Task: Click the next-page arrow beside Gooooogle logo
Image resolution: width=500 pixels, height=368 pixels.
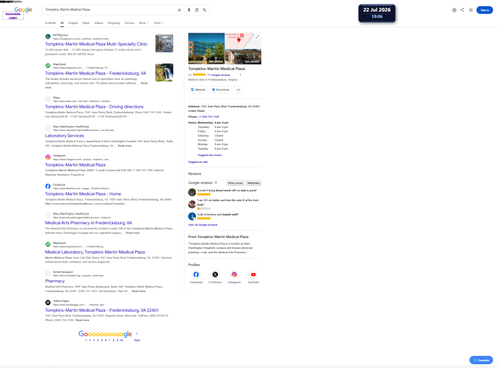Action: (137, 333)
